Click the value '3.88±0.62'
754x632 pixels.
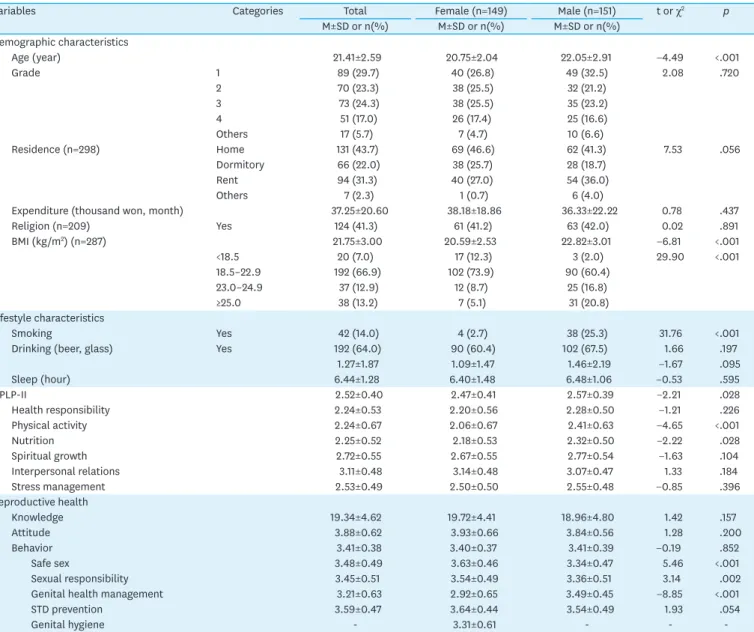click(x=358, y=533)
